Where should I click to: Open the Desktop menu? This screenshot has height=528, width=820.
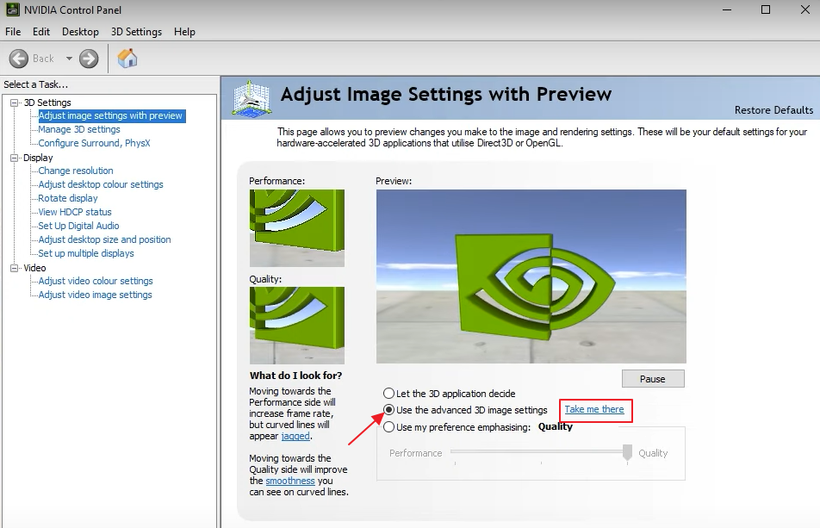tap(80, 32)
